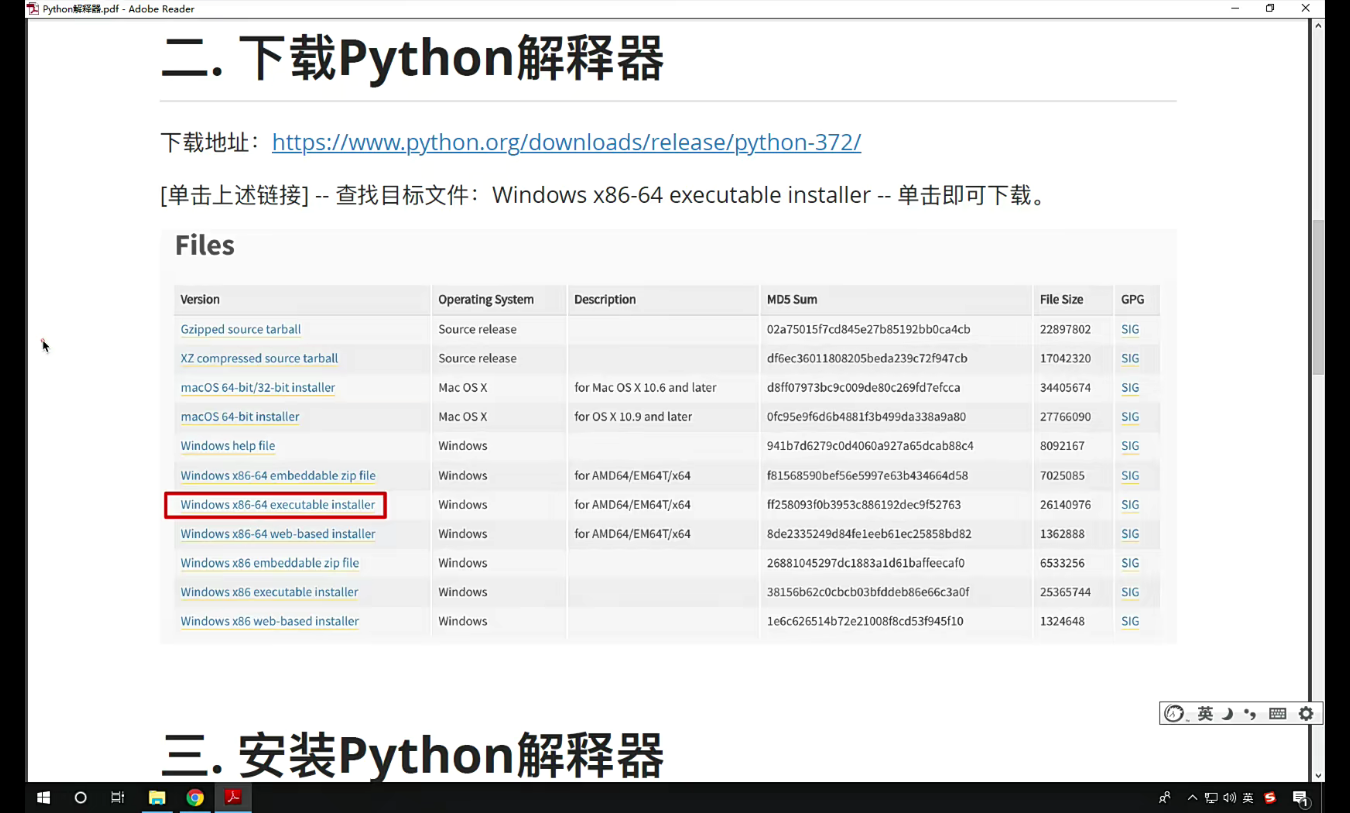Click Windows x86 executable installer link
The width and height of the screenshot is (1350, 813).
[x=269, y=592]
